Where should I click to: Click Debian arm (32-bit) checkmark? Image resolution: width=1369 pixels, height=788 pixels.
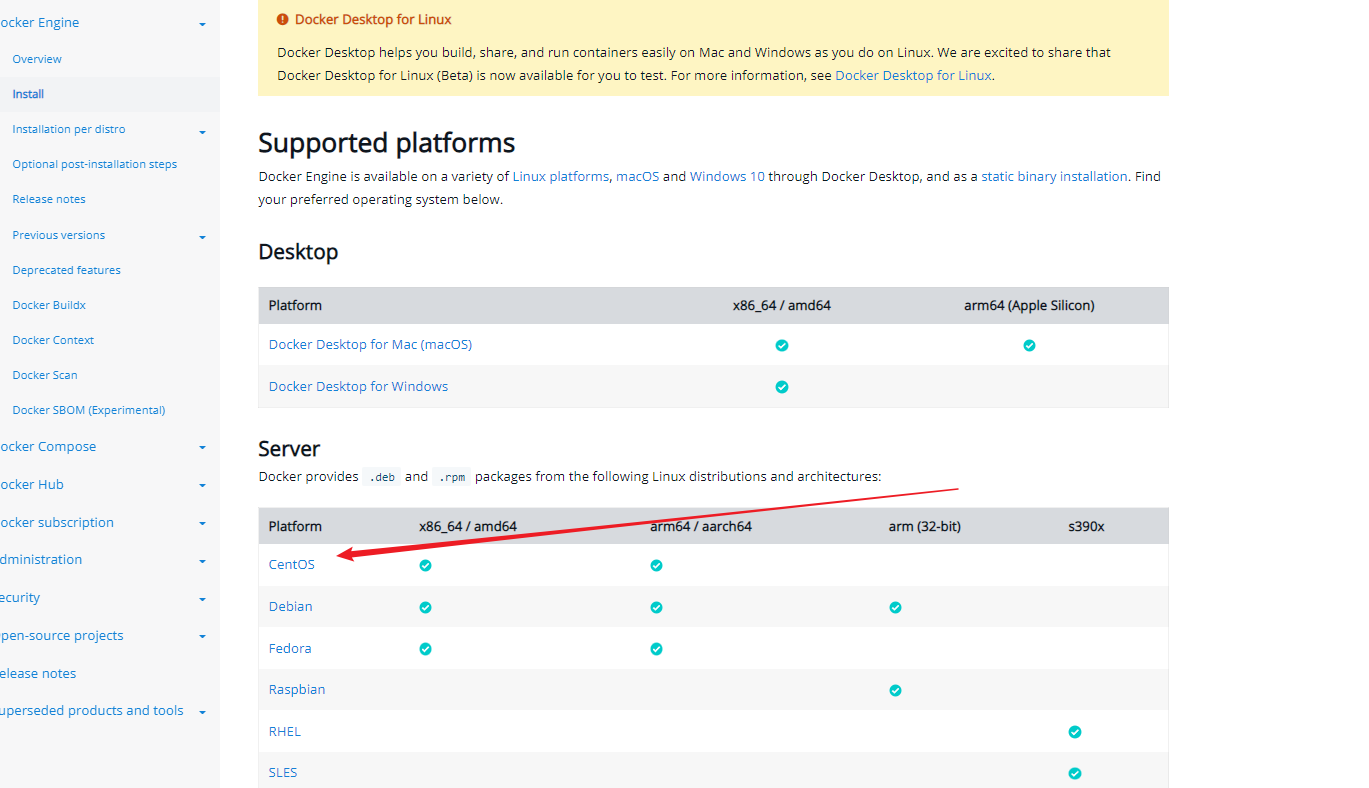pyautogui.click(x=895, y=607)
